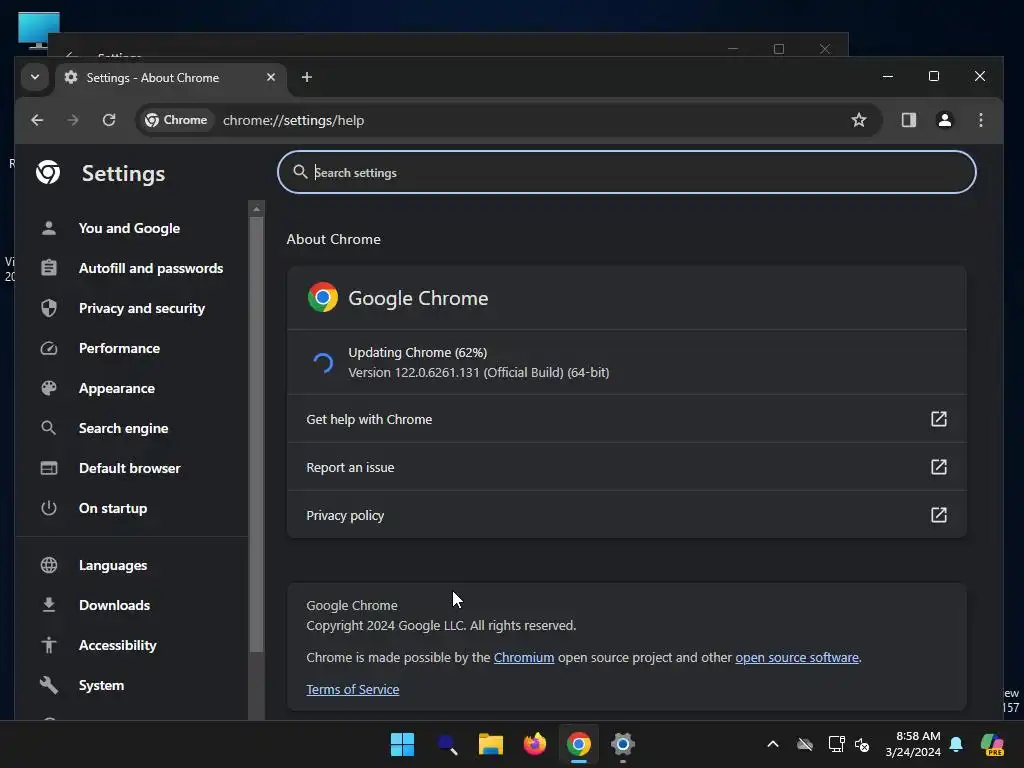The width and height of the screenshot is (1024, 768).
Task: Open Firefox from the taskbar
Action: [x=535, y=744]
